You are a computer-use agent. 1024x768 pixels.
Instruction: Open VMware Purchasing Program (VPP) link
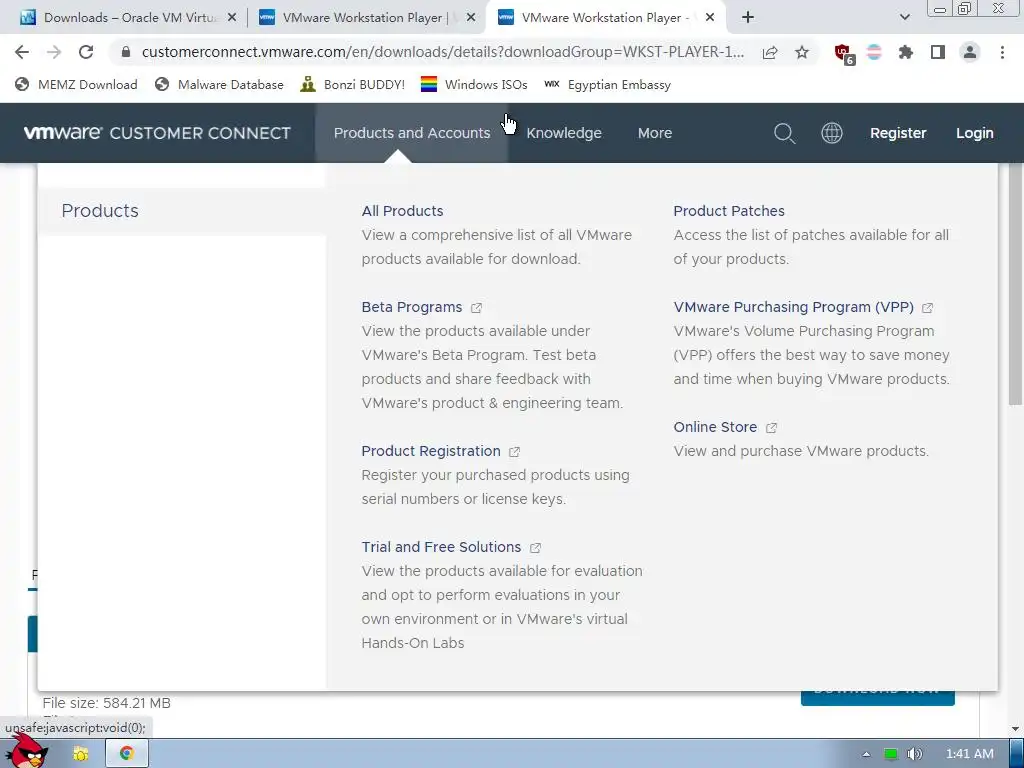[x=793, y=307]
